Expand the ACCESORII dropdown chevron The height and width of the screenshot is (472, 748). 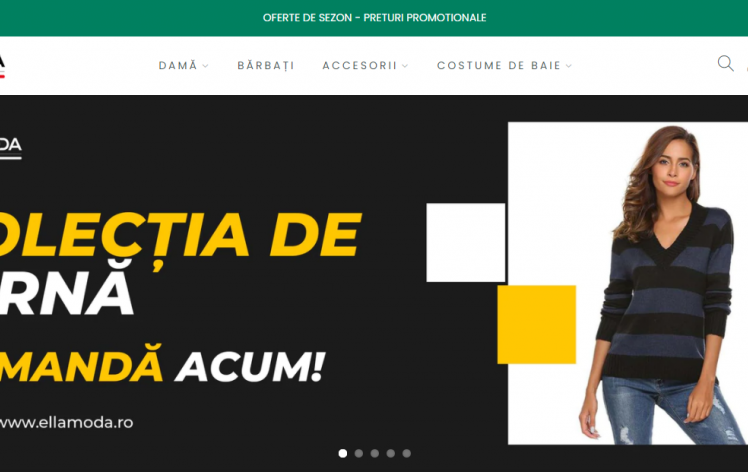[405, 66]
